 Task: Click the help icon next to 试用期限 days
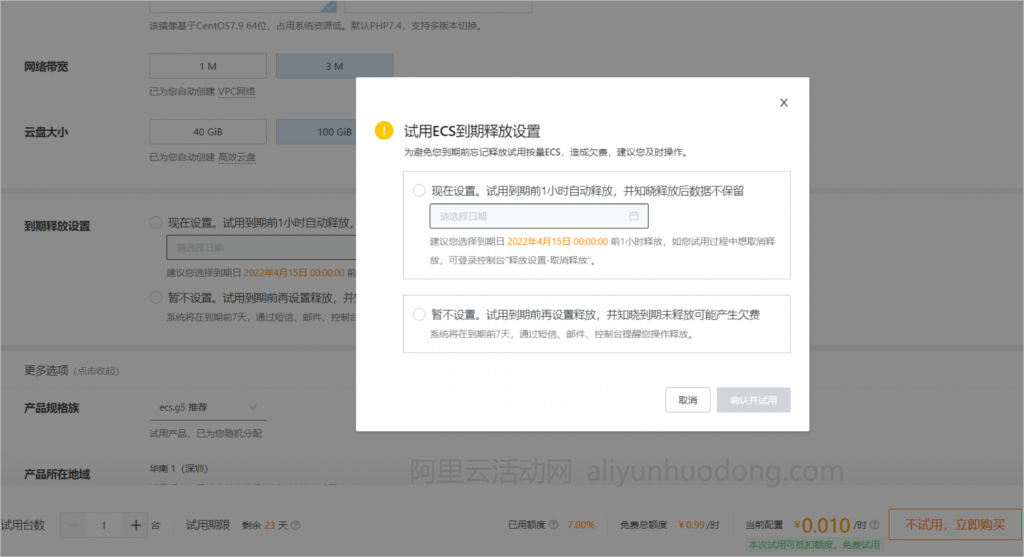tap(296, 525)
